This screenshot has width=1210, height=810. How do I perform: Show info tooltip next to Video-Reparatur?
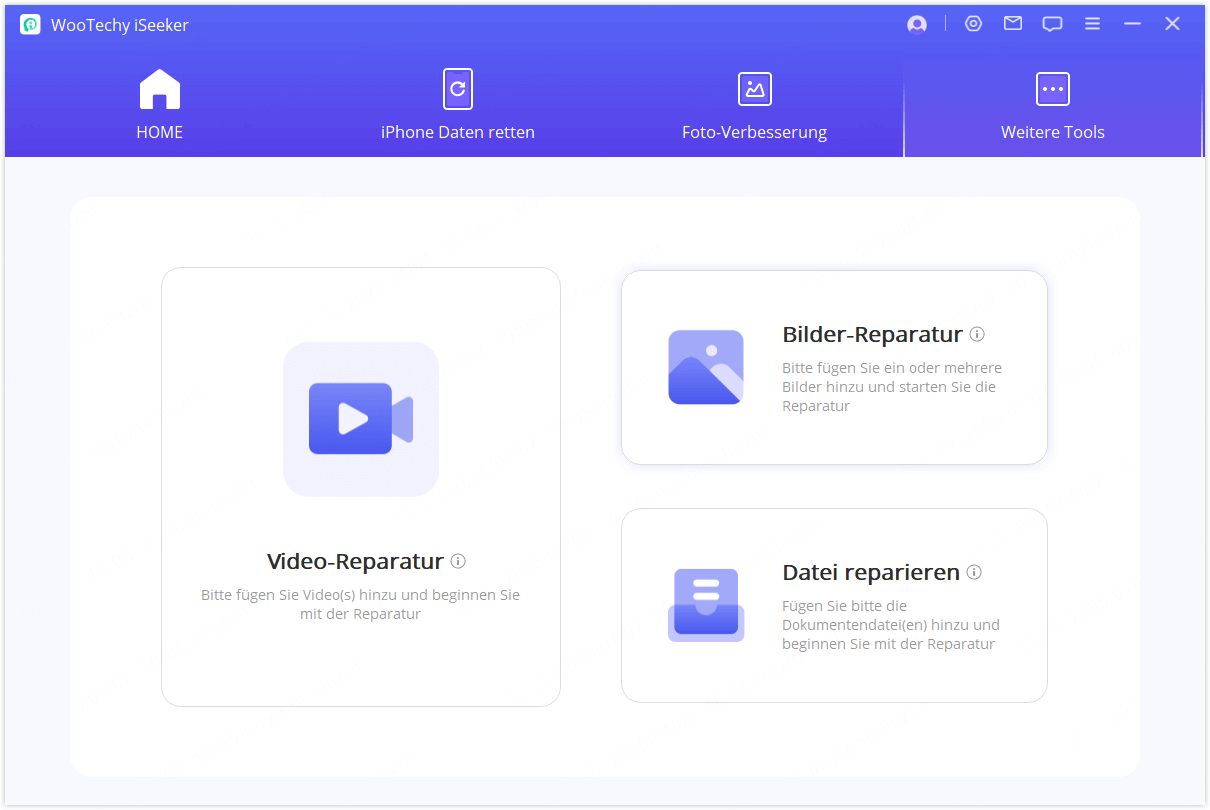[458, 561]
